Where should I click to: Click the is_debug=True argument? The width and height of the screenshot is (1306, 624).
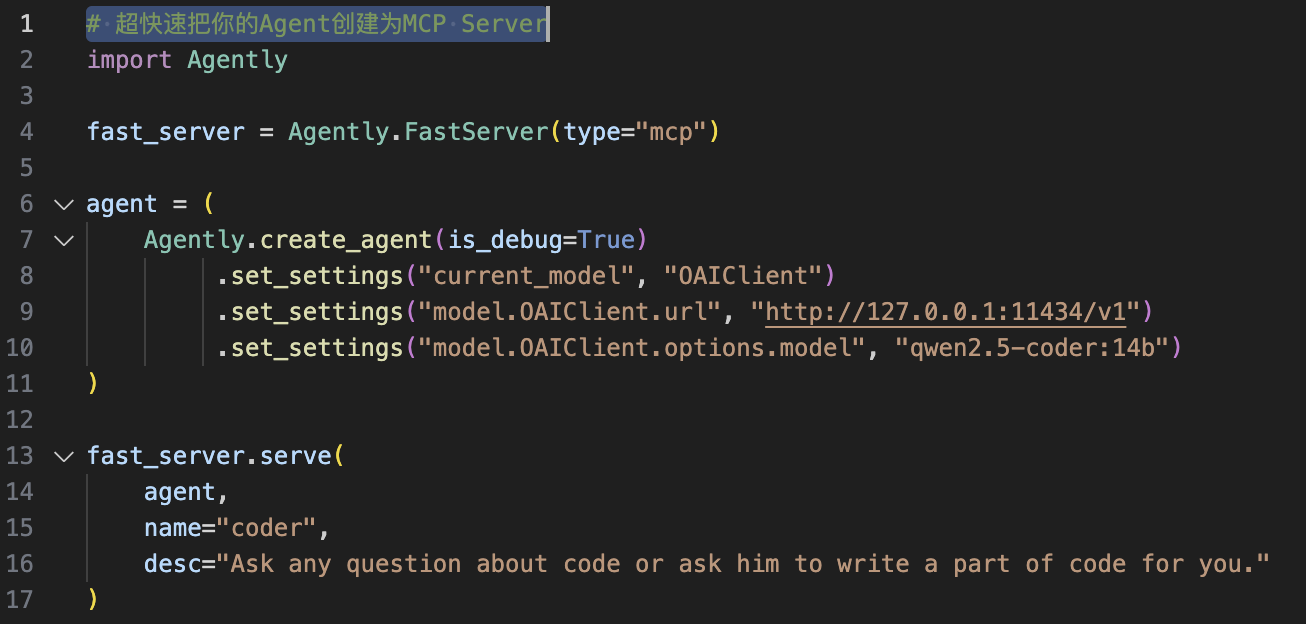(x=541, y=240)
